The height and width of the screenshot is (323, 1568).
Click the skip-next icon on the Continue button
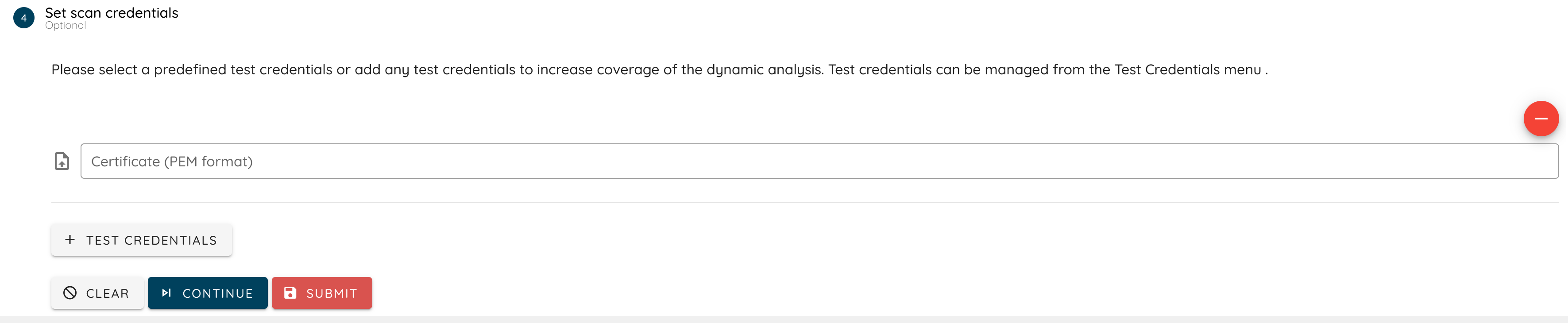tap(166, 293)
